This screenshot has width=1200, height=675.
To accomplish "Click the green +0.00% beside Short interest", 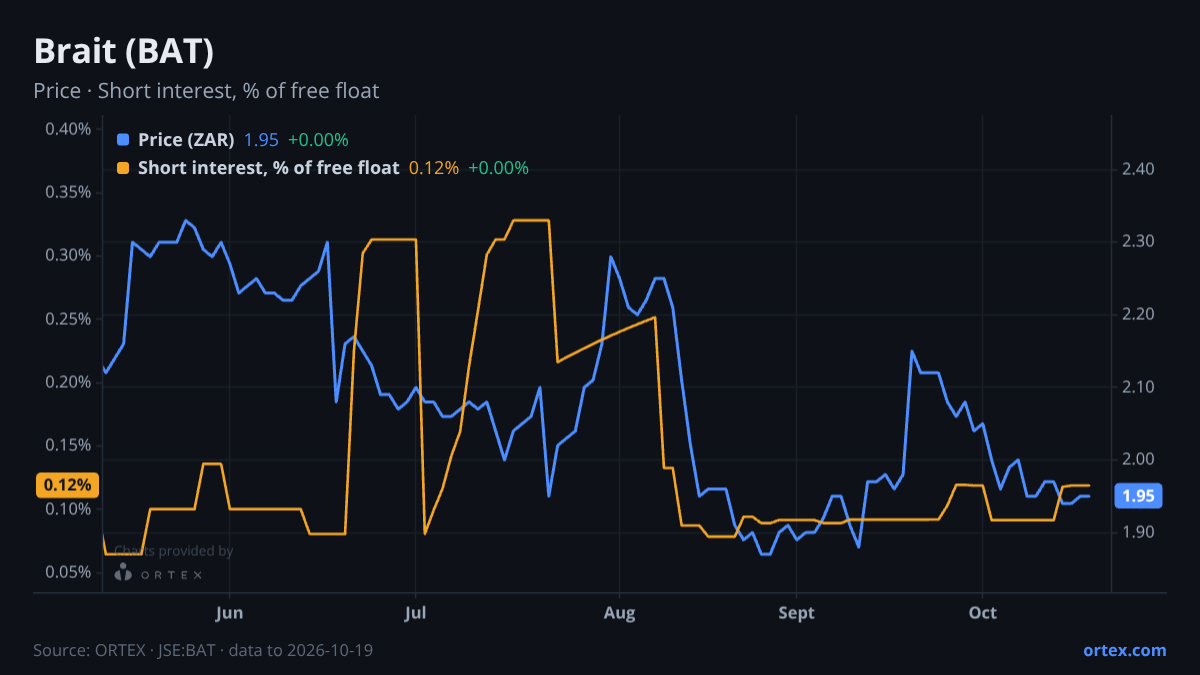I will 498,168.
